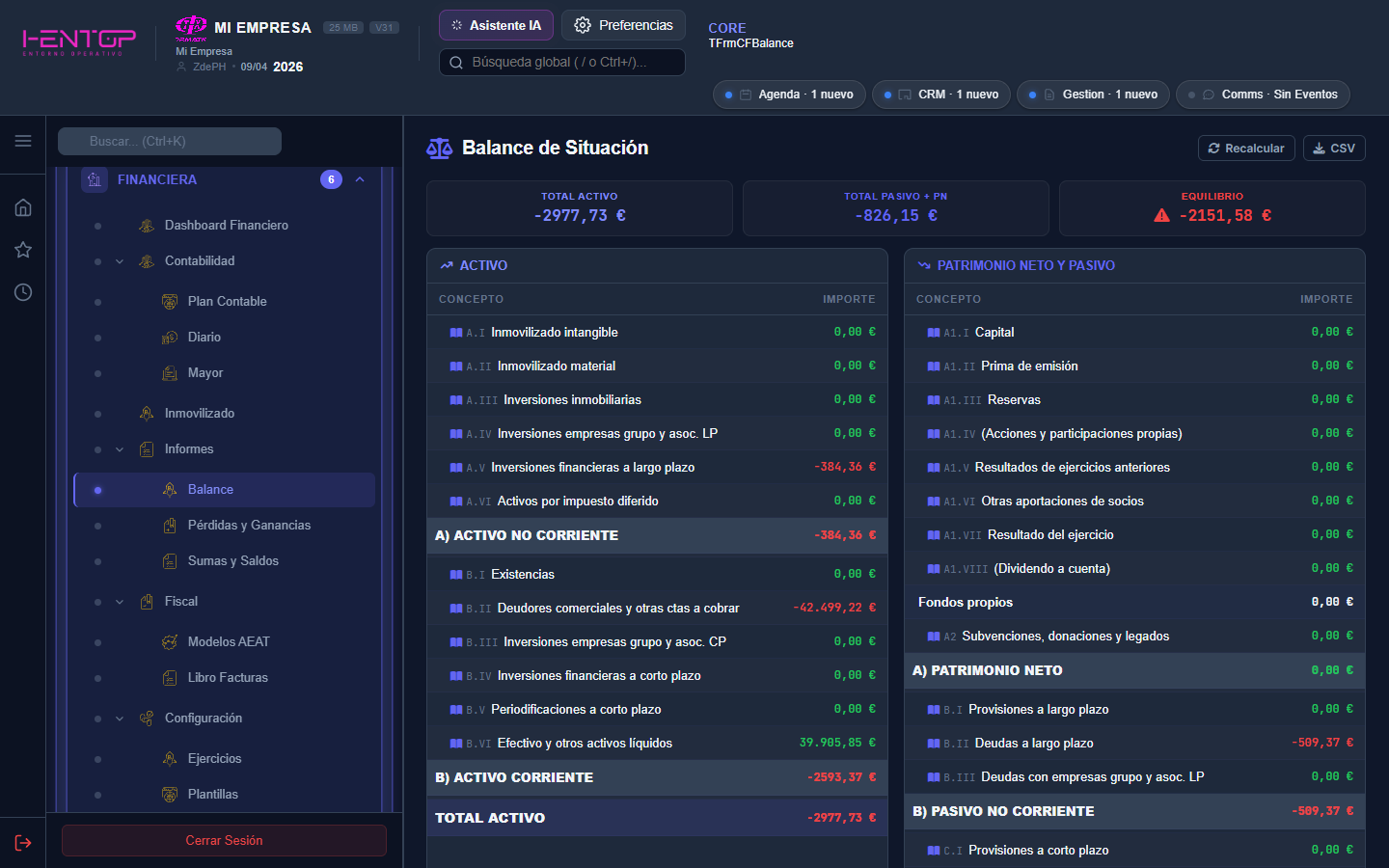Open Pérdidas y Ganancias report
1389x868 pixels.
(249, 526)
